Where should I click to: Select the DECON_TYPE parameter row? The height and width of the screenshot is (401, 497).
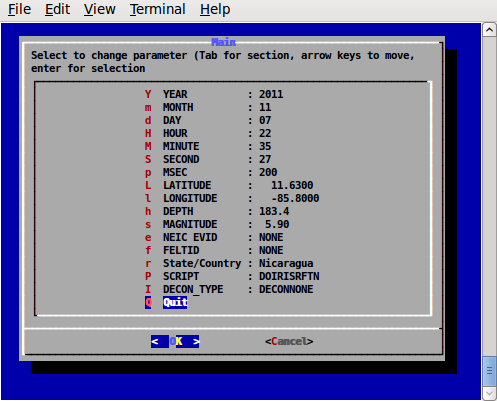tap(229, 289)
